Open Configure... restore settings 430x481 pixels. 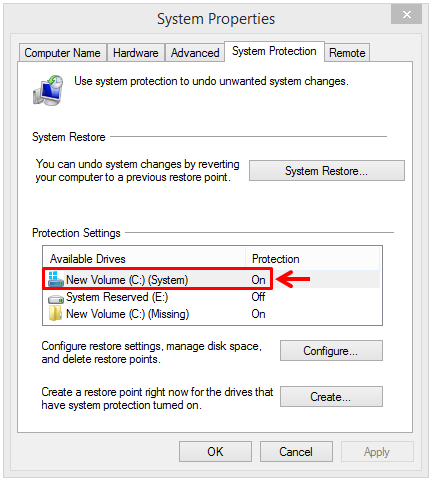(x=331, y=351)
